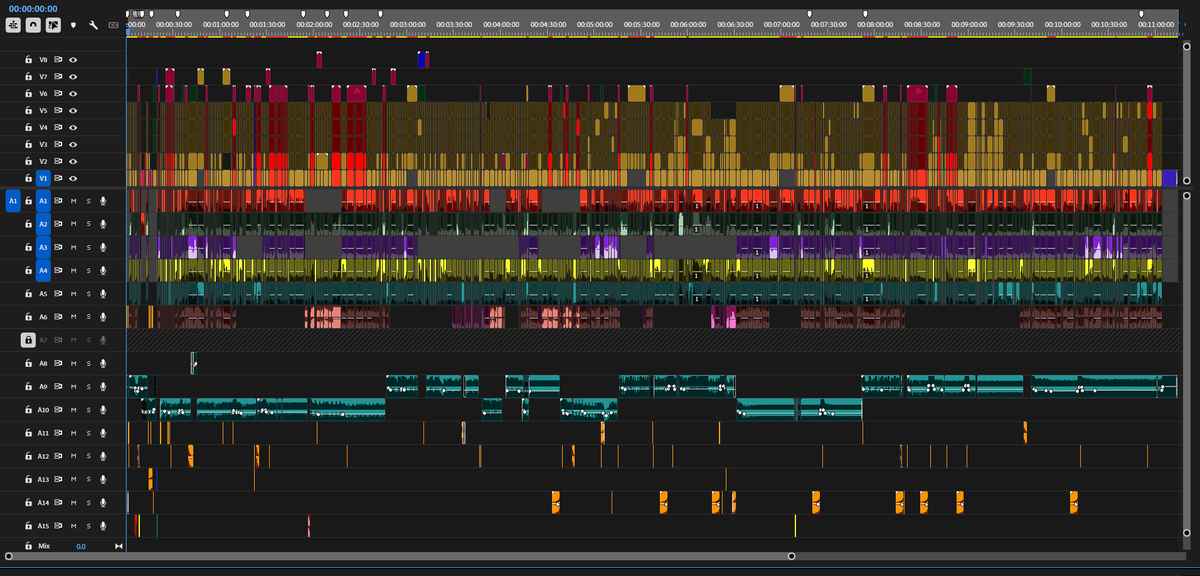
Task: Click voice-over record mic on A6
Action: (x=103, y=317)
